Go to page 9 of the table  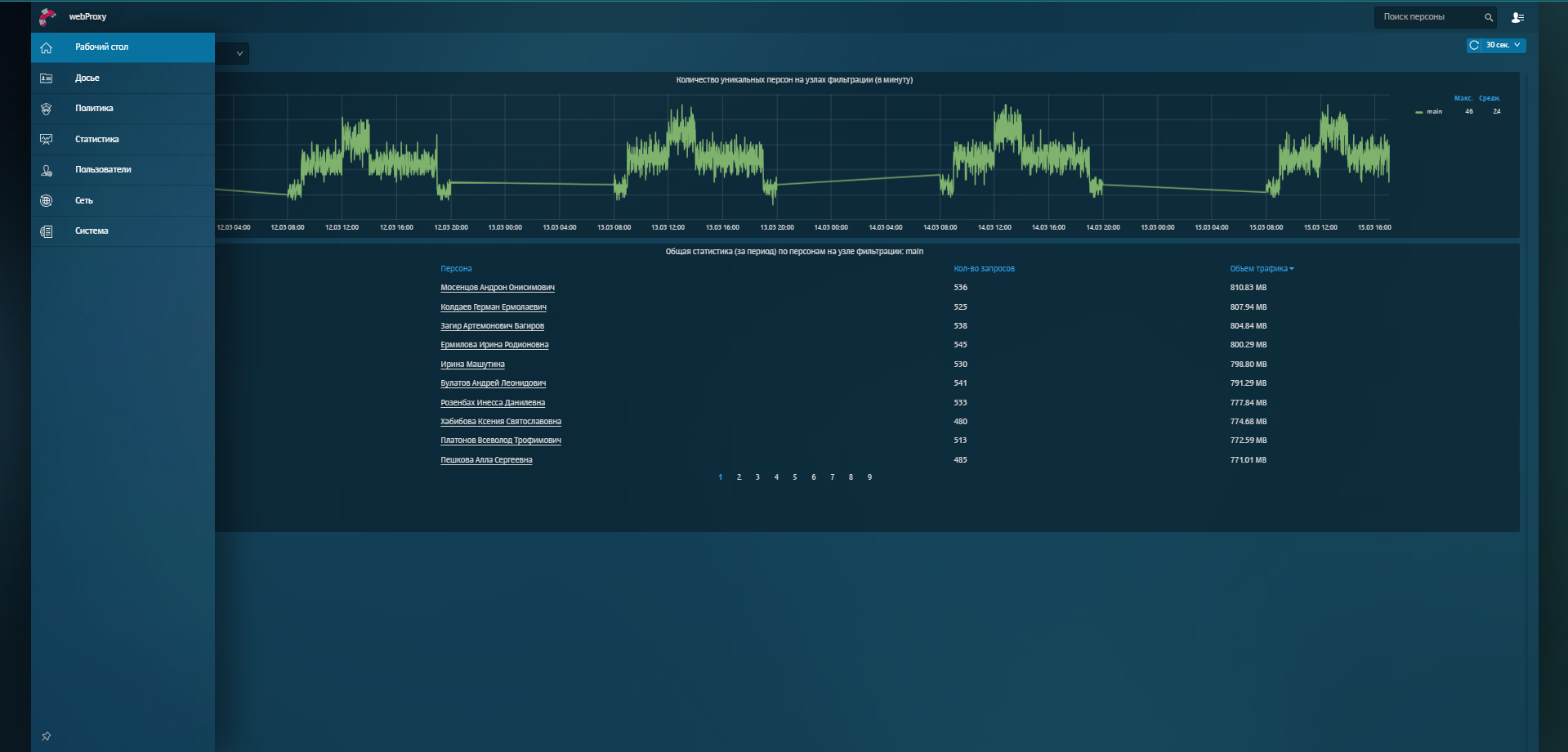tap(869, 477)
